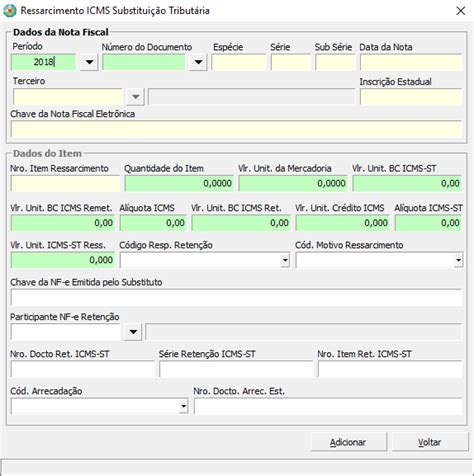Click the Terceiro name display box

(x=252, y=97)
